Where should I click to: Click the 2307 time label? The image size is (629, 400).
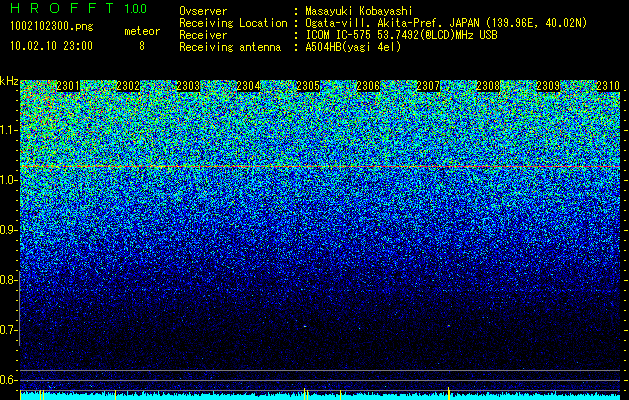[x=428, y=86]
